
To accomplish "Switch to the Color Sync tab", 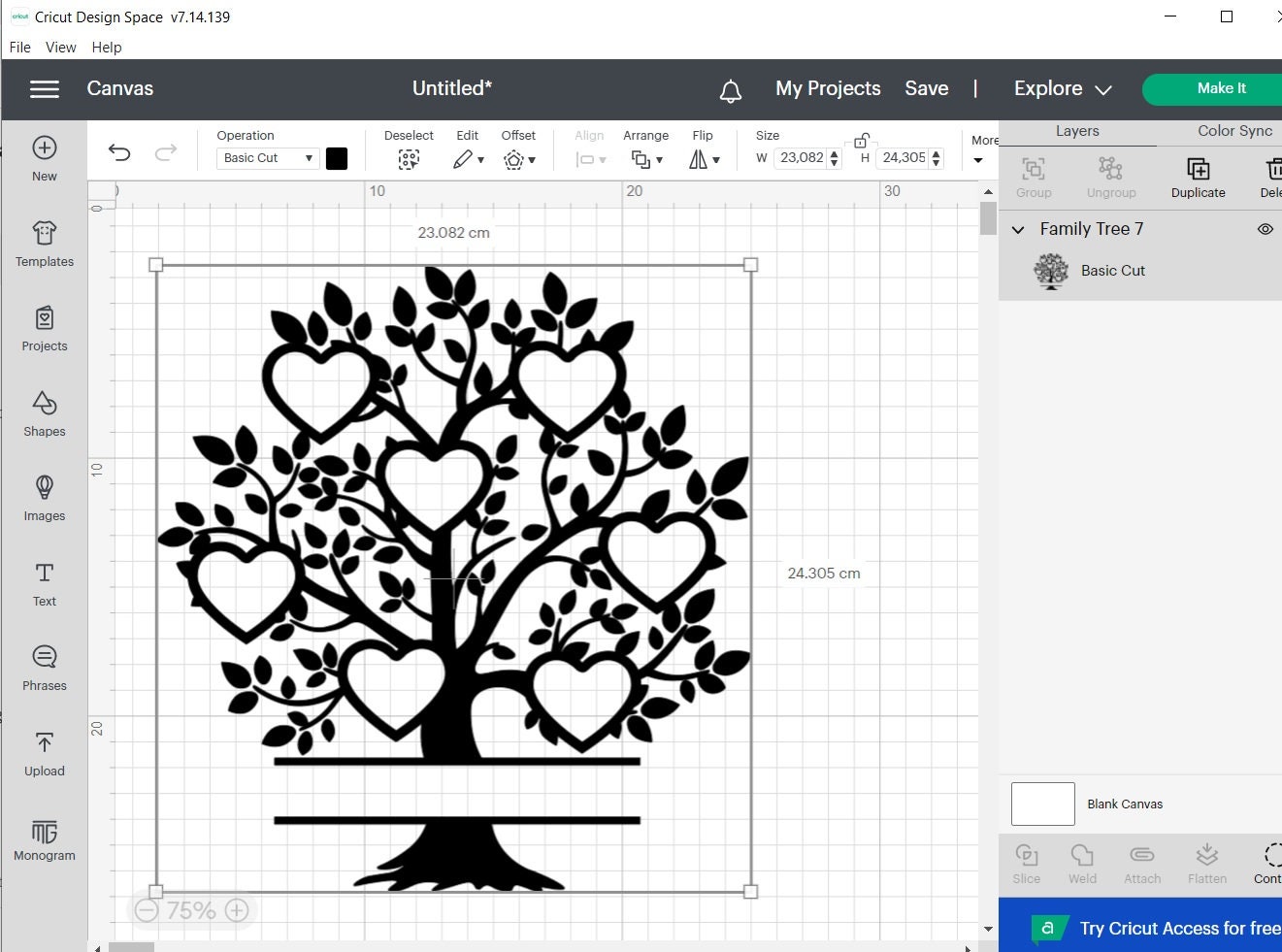I will 1233,130.
